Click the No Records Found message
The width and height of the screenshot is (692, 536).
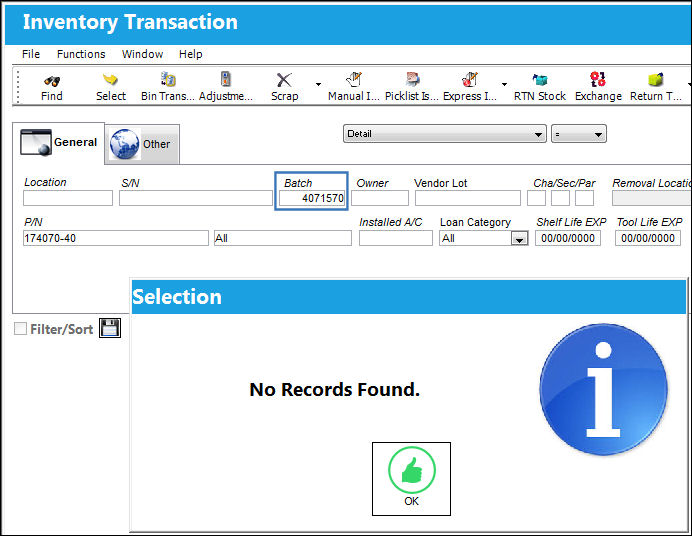point(335,390)
